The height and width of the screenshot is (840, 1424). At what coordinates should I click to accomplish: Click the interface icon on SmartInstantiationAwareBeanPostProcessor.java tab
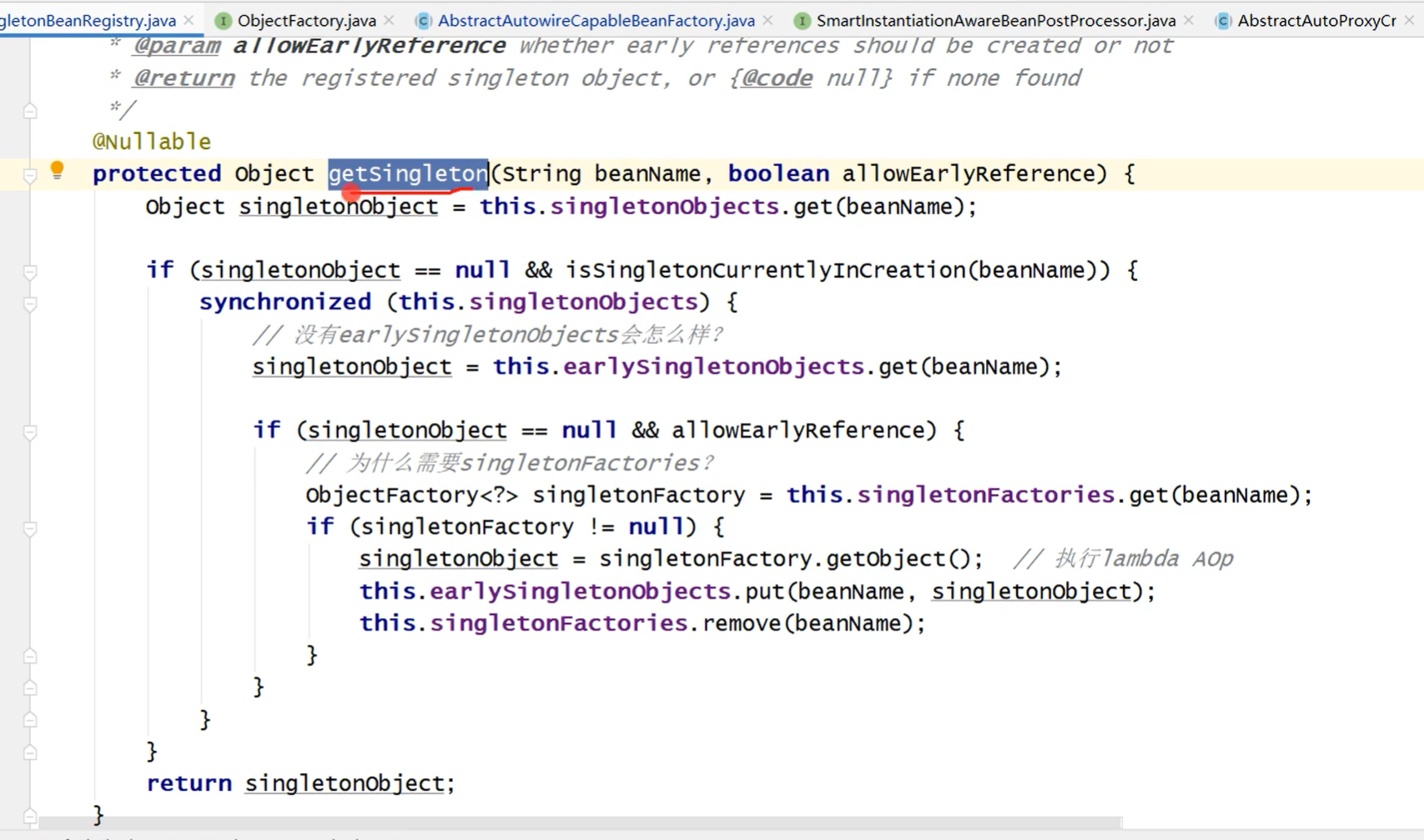point(802,20)
